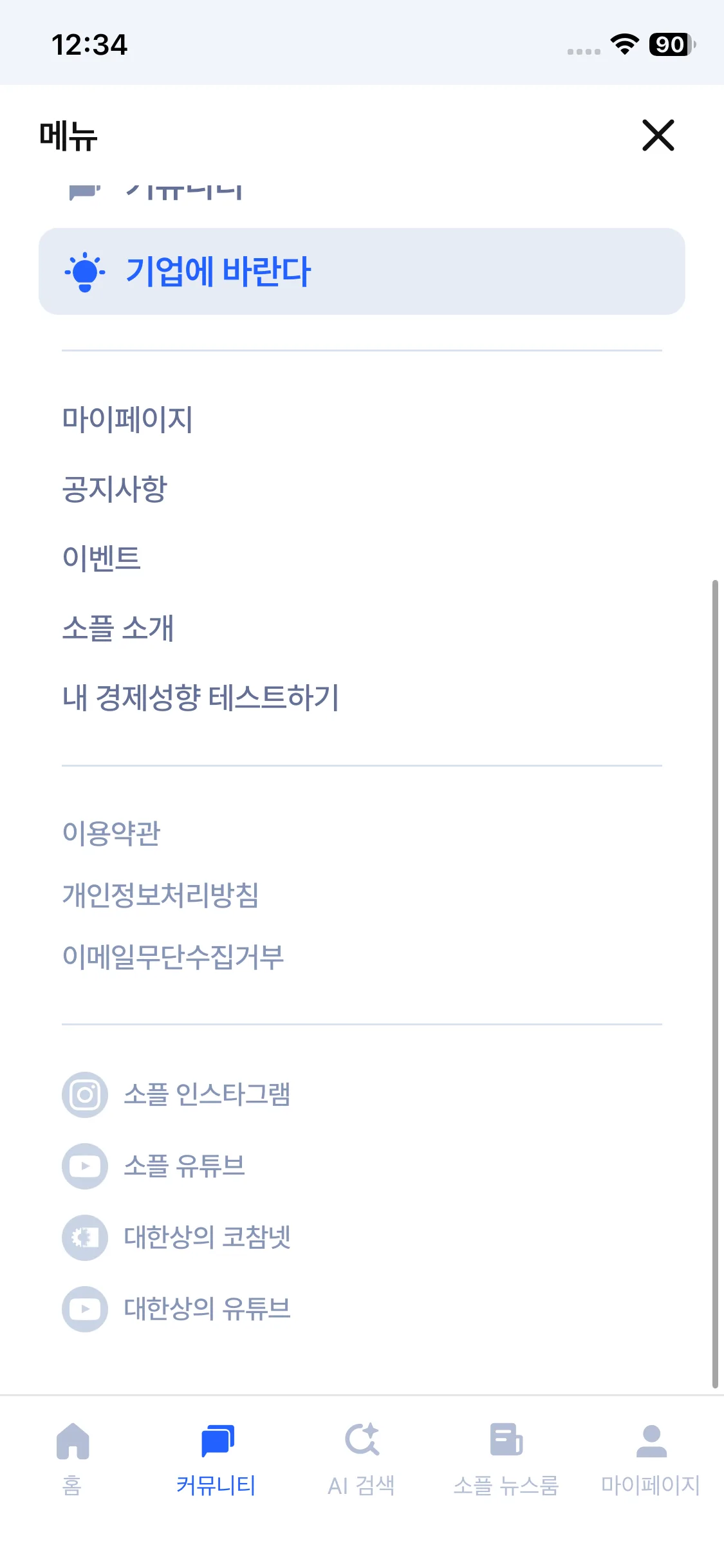The height and width of the screenshot is (1568, 724).
Task: Tap the 대한상의 유튜브 play icon
Action: (85, 1309)
